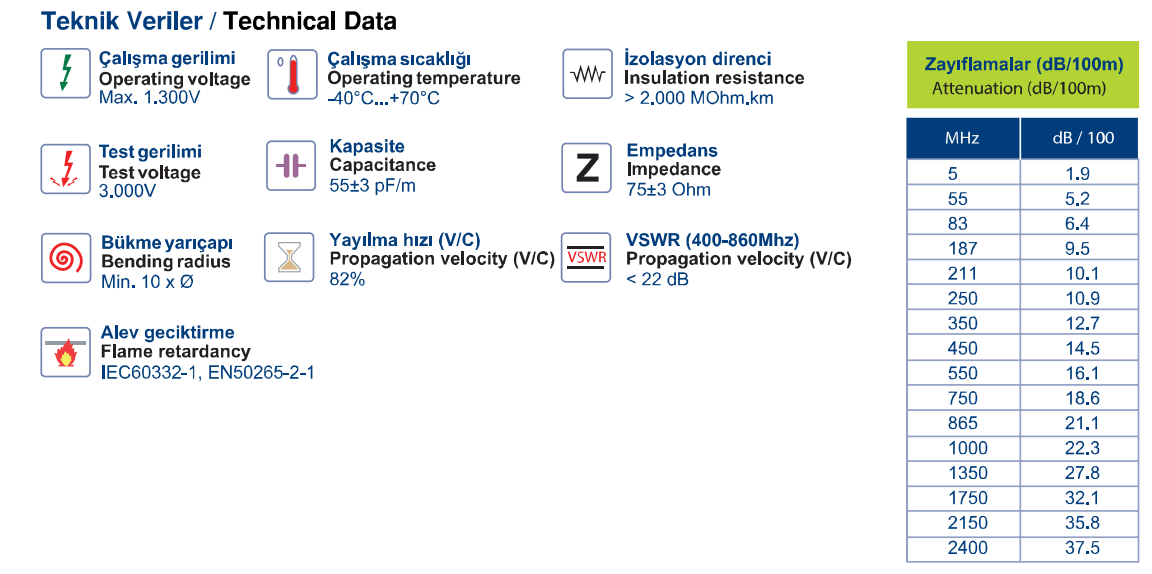Click the IEC60332-1, EN50265-2-1 standard text
This screenshot has width=1152, height=574.
tap(208, 373)
